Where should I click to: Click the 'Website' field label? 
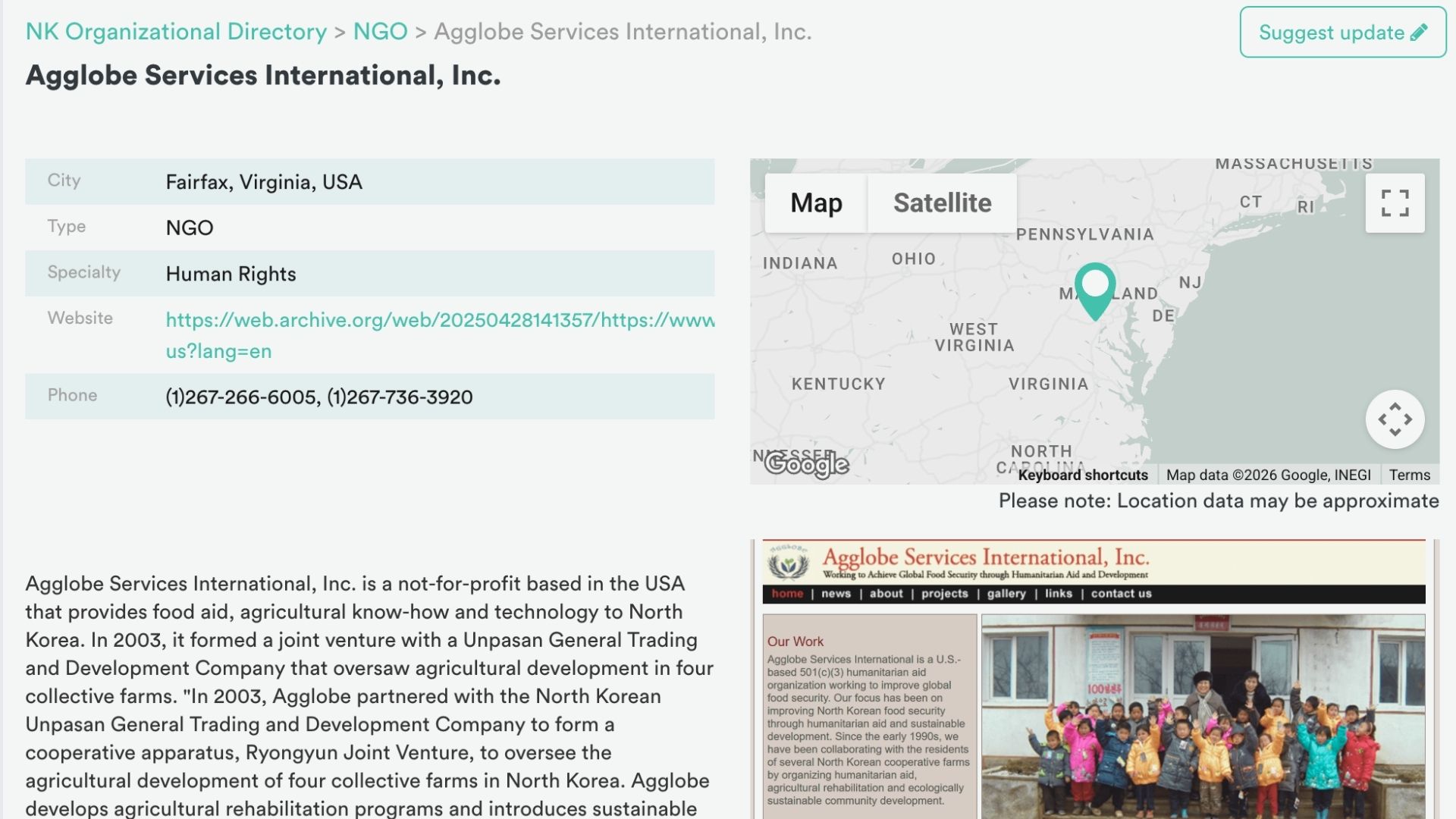80,318
